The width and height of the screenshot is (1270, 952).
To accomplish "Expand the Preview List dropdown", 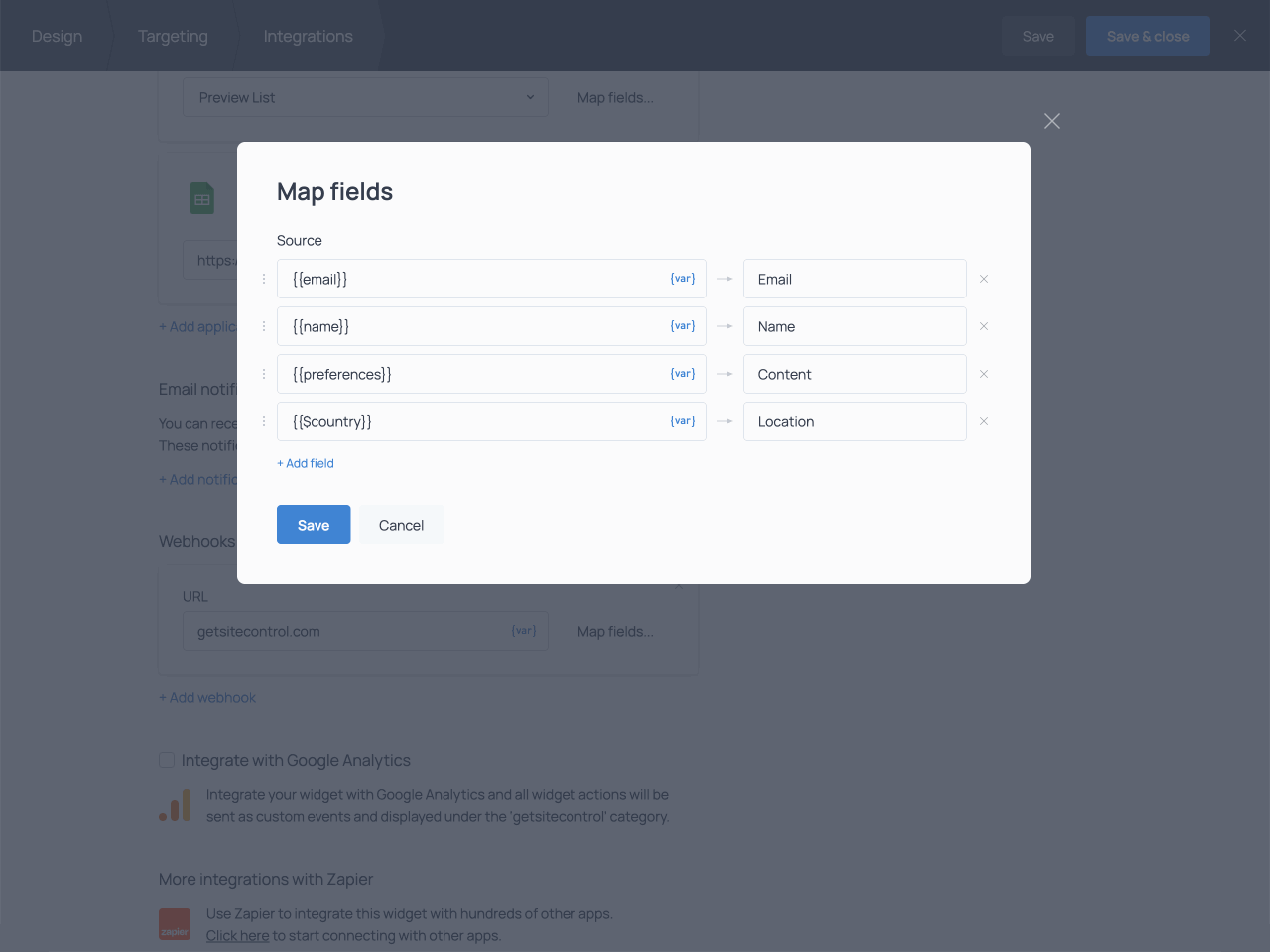I will (365, 97).
